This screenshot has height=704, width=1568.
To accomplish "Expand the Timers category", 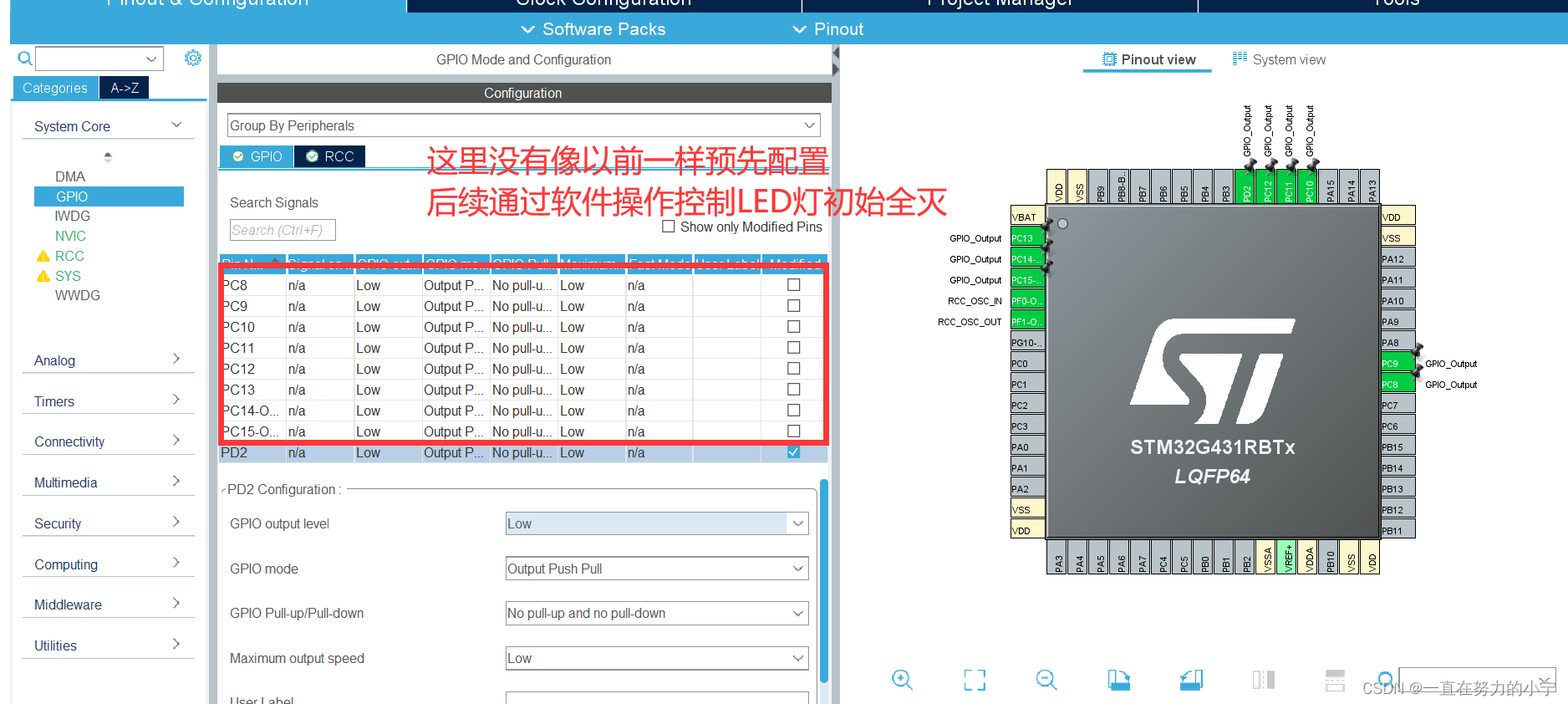I will (108, 401).
